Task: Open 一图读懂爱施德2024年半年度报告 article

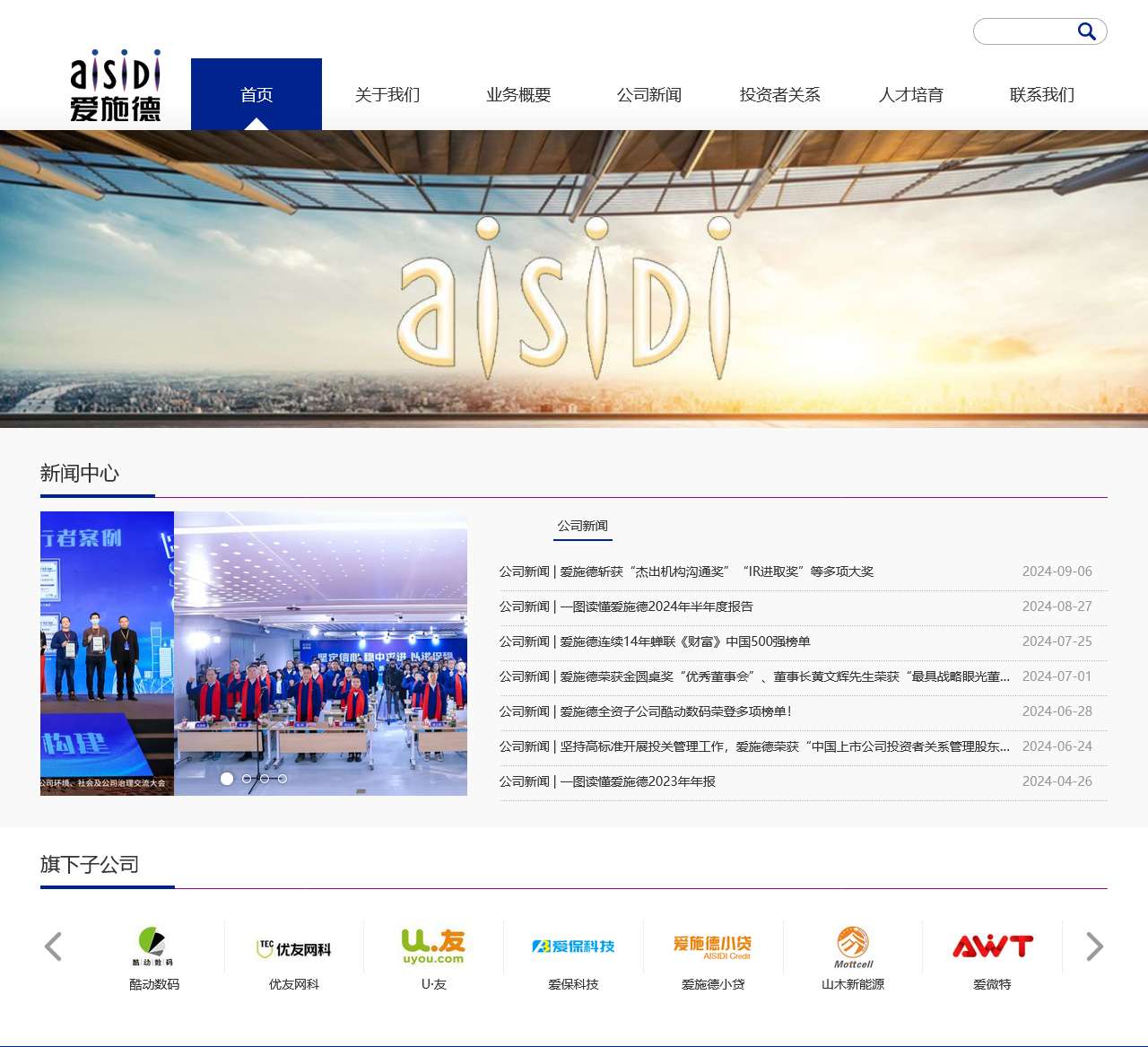Action: [x=626, y=606]
